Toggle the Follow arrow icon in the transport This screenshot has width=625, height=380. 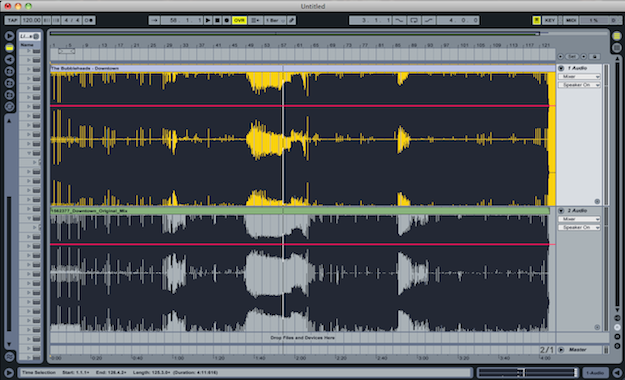click(154, 20)
